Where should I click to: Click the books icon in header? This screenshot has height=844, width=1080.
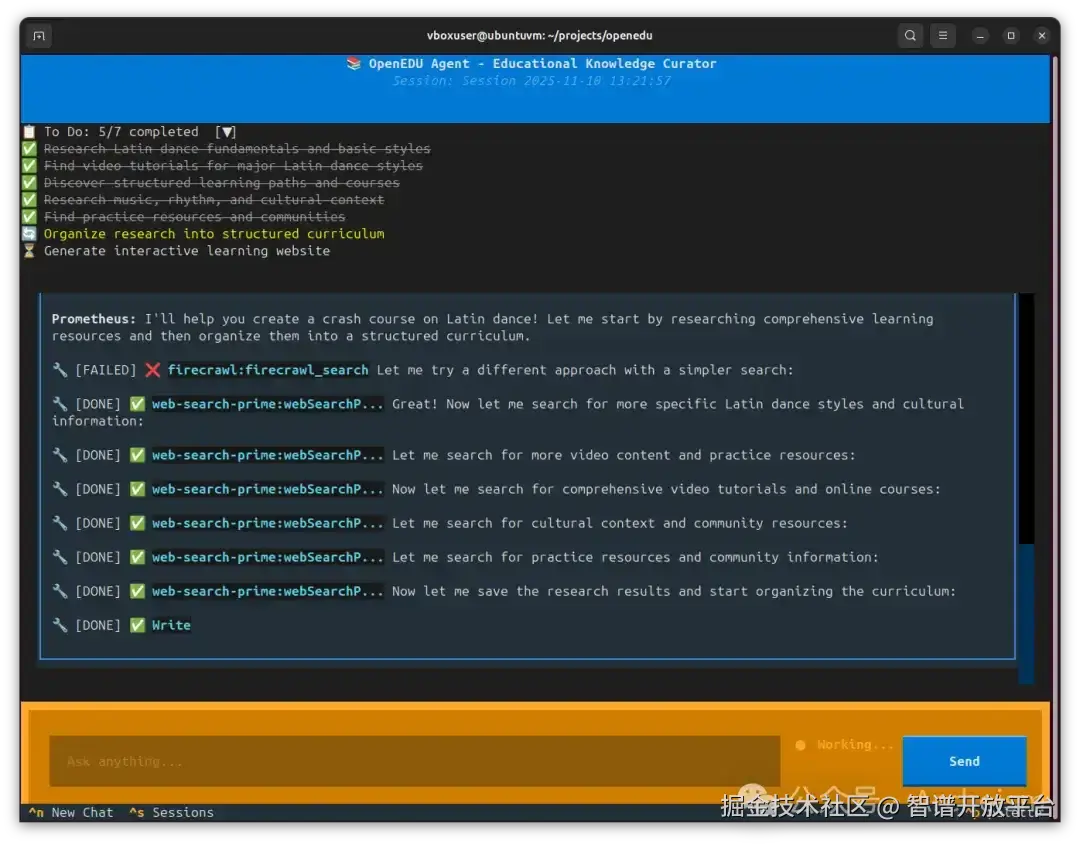(x=354, y=63)
